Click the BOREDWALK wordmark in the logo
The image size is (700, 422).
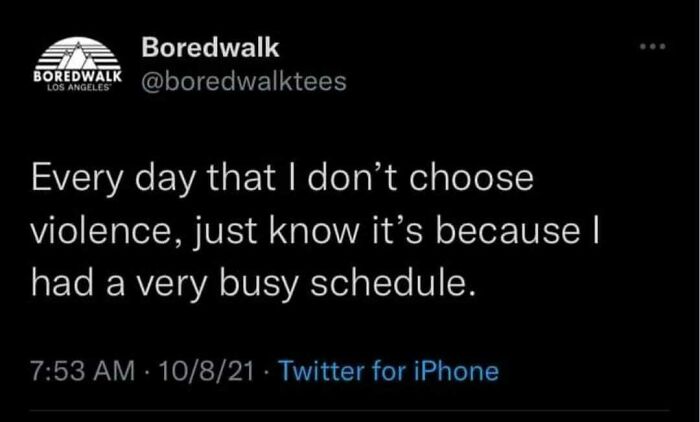click(x=77, y=76)
